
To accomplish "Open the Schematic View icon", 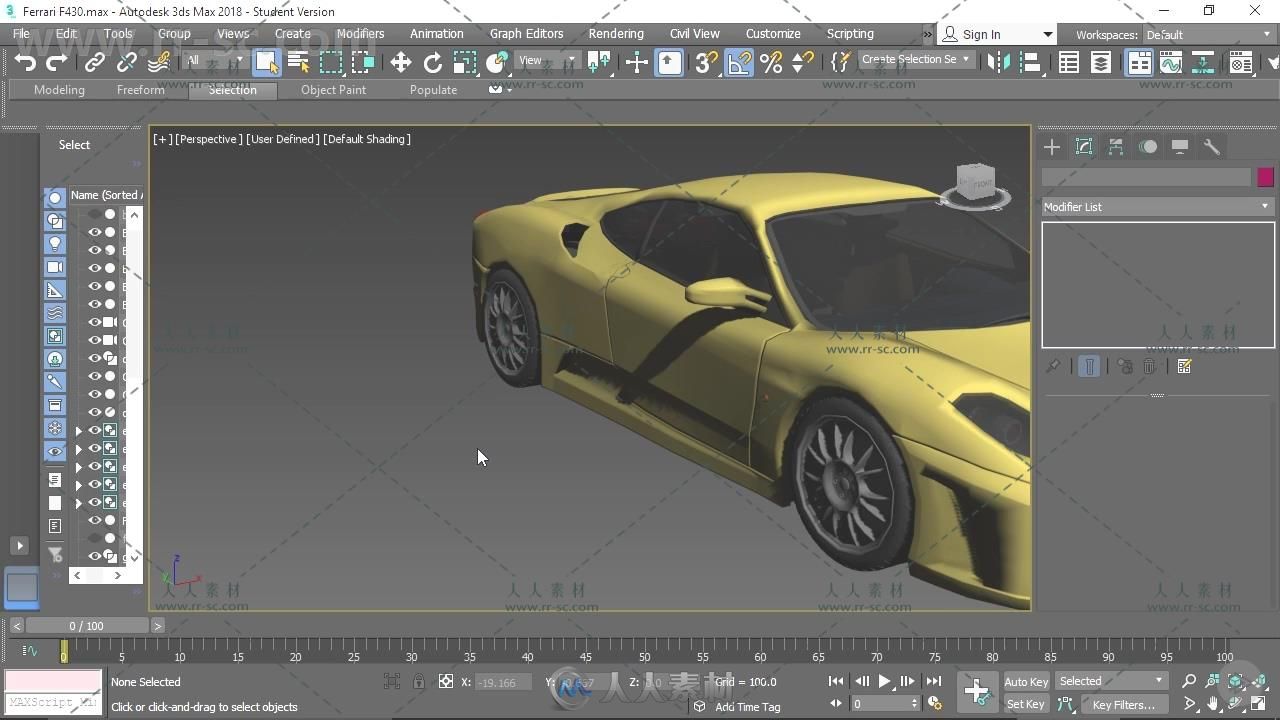I will pos(1203,63).
